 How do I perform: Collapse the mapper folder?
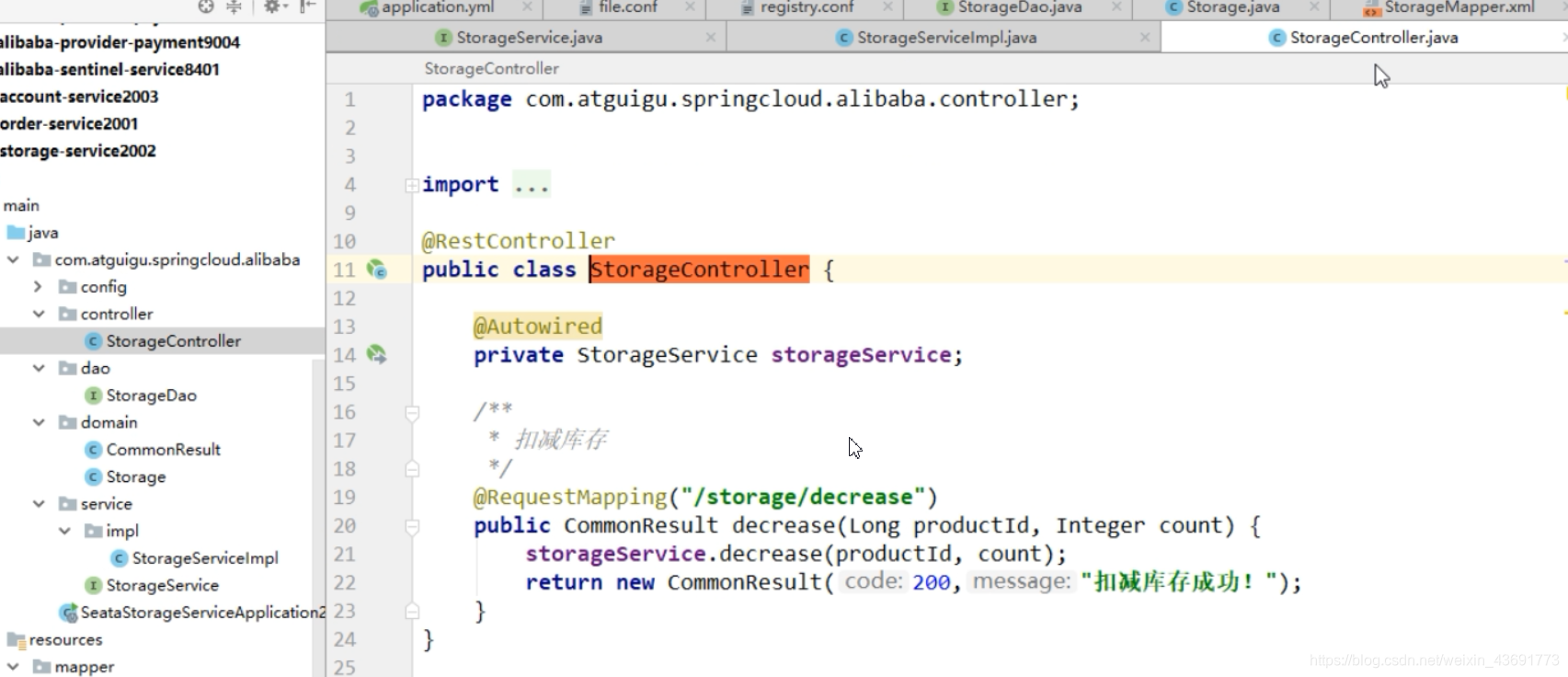tap(13, 667)
